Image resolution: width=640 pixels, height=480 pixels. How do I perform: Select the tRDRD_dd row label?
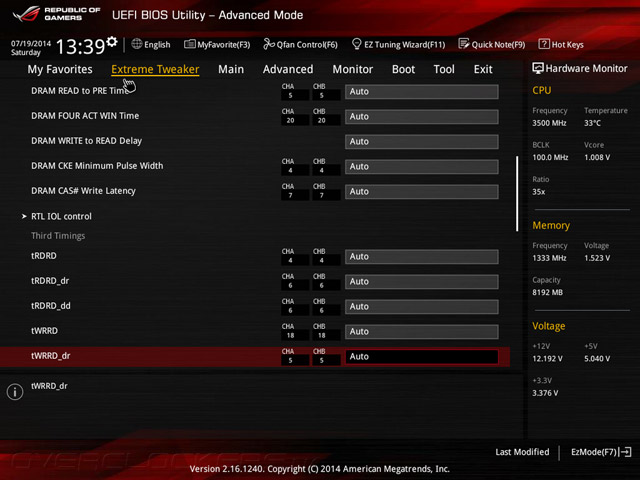tap(51, 306)
